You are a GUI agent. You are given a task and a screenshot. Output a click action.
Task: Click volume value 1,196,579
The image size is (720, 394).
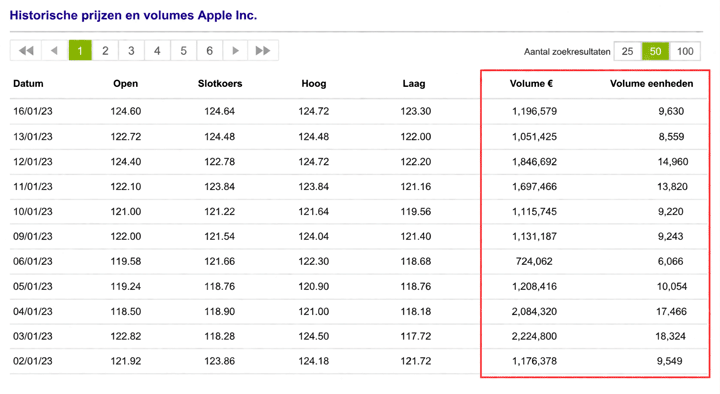534,111
